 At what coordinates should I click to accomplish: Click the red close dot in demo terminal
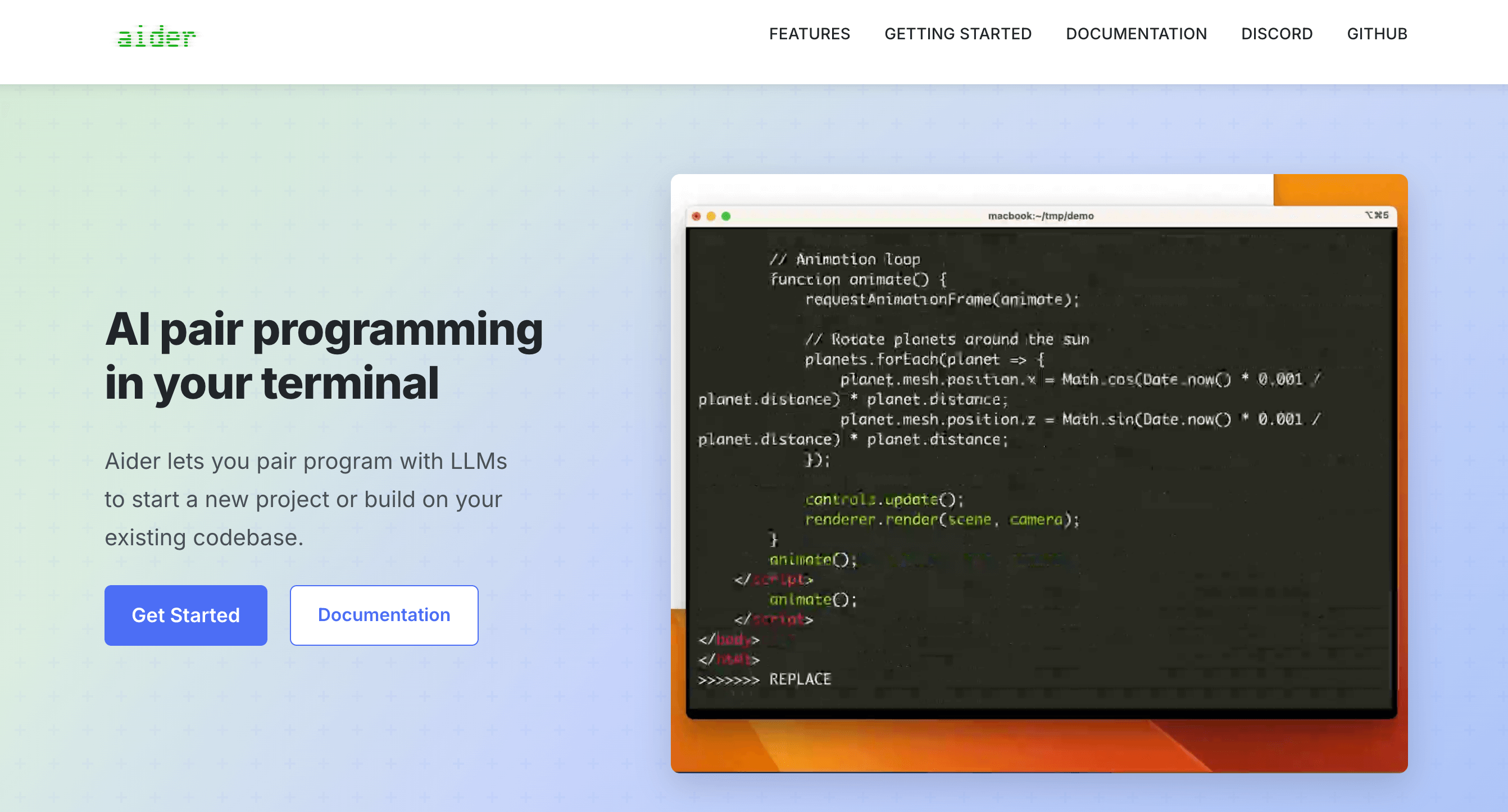[x=696, y=216]
